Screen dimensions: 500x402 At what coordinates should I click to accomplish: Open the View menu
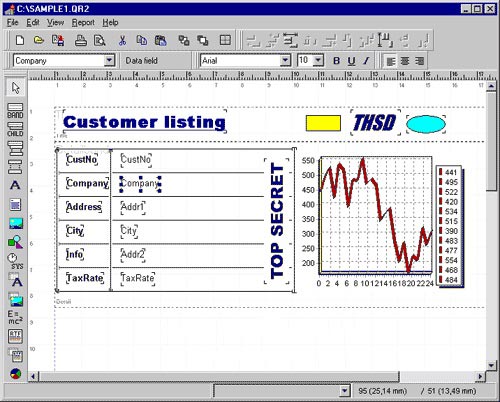55,23
